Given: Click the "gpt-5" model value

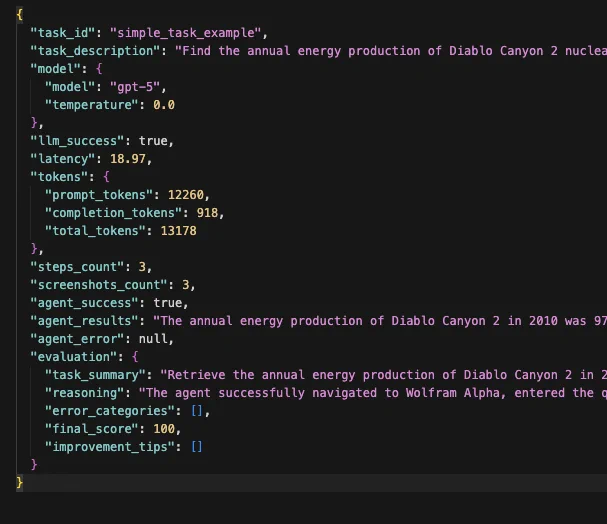Looking at the screenshot, I should tap(135, 87).
